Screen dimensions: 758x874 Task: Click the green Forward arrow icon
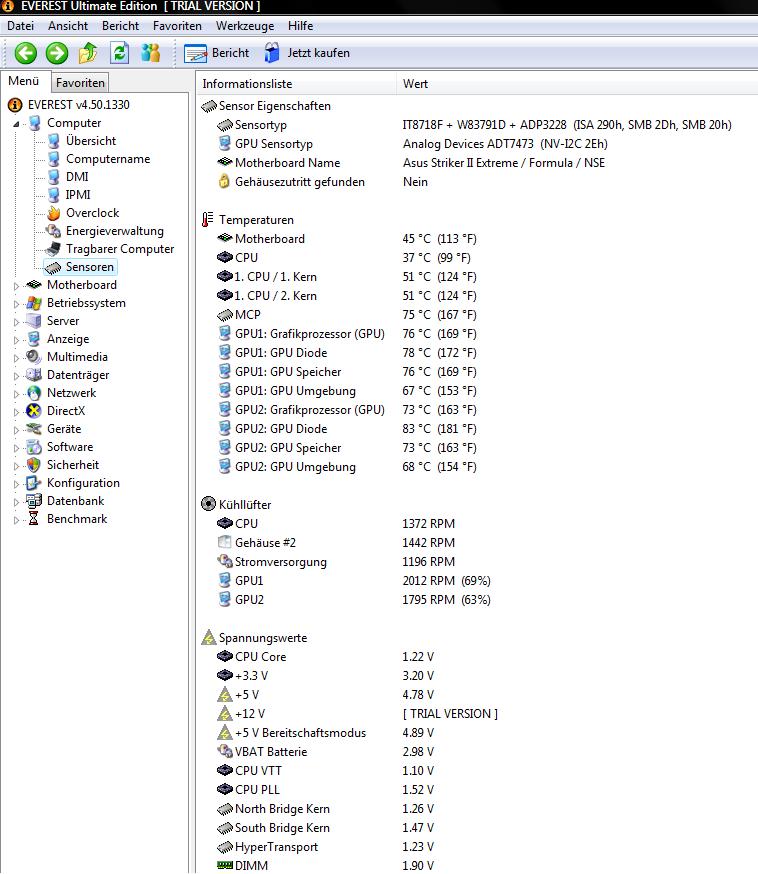(57, 54)
